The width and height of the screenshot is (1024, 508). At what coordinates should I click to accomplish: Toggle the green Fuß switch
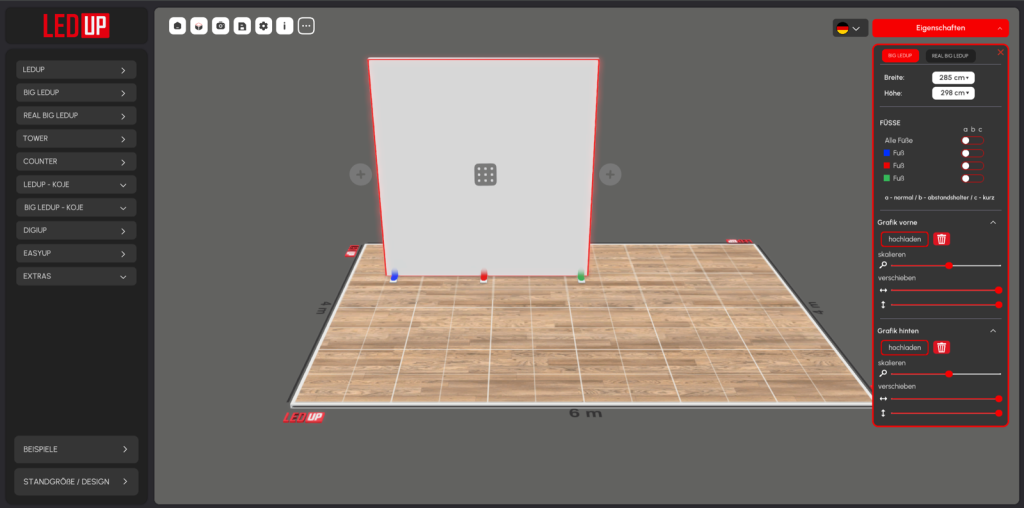coord(972,178)
